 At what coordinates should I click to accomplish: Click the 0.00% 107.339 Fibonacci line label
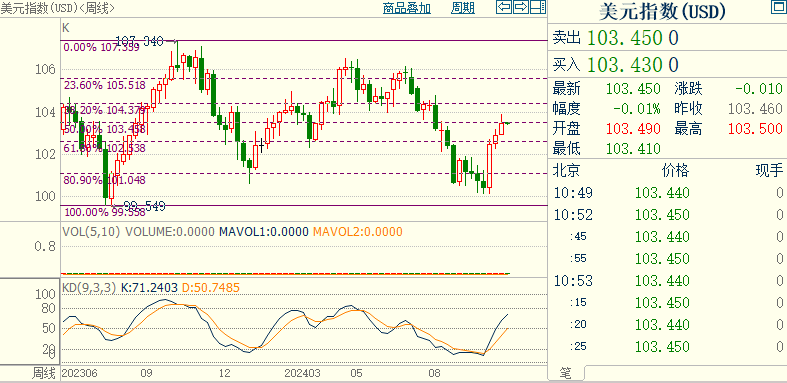[101, 48]
